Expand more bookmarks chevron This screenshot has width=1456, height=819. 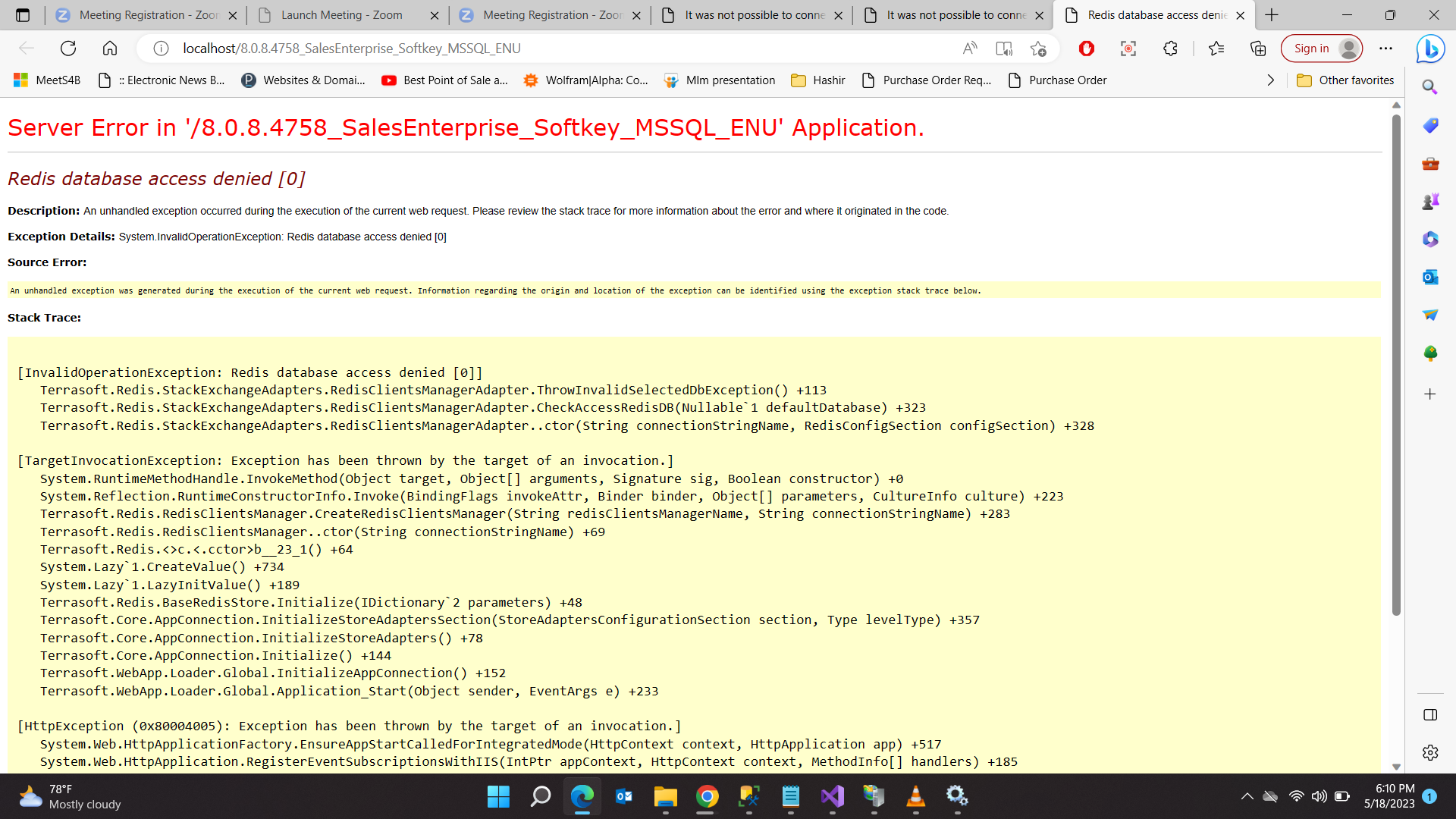(1271, 80)
